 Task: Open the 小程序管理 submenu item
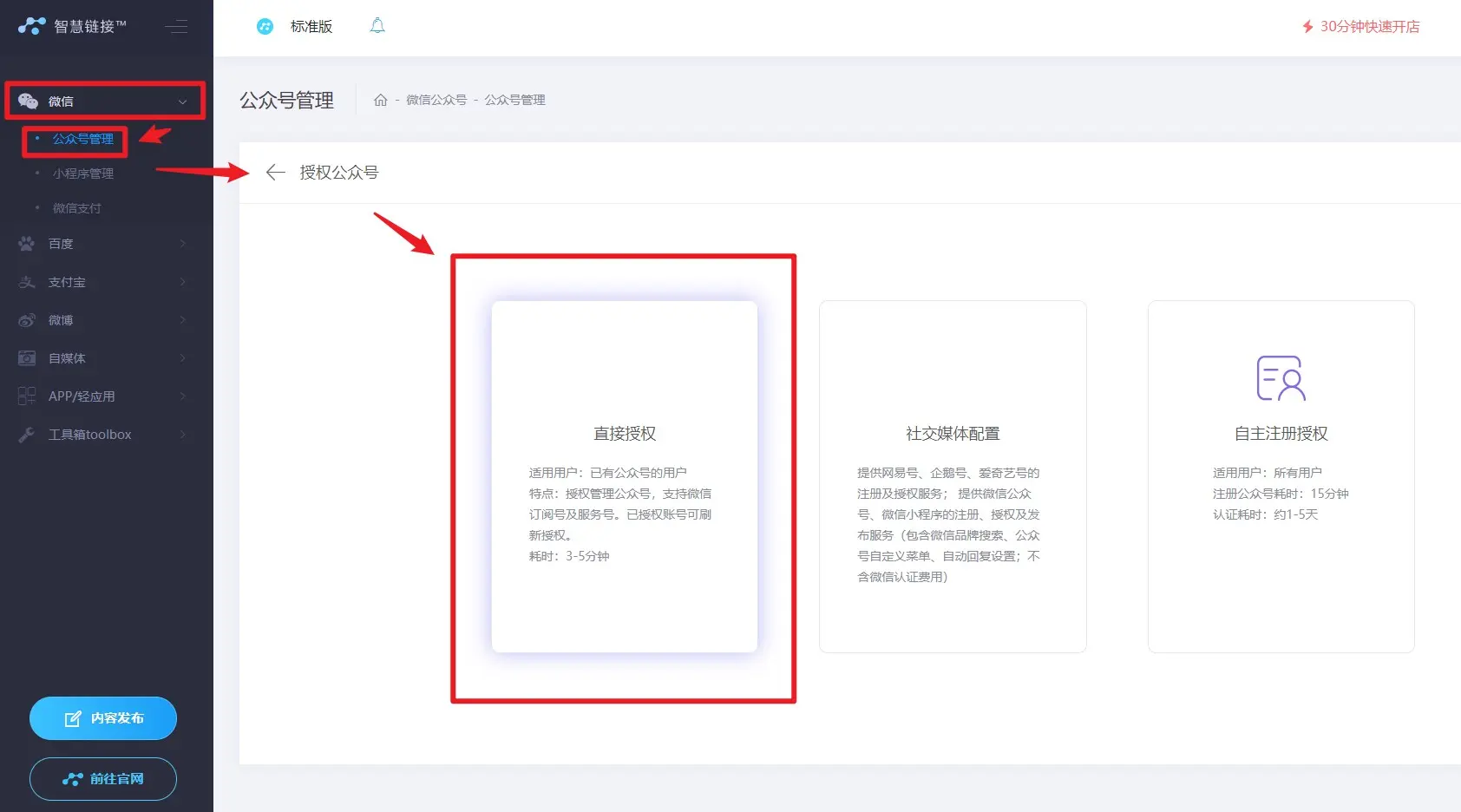click(x=82, y=174)
